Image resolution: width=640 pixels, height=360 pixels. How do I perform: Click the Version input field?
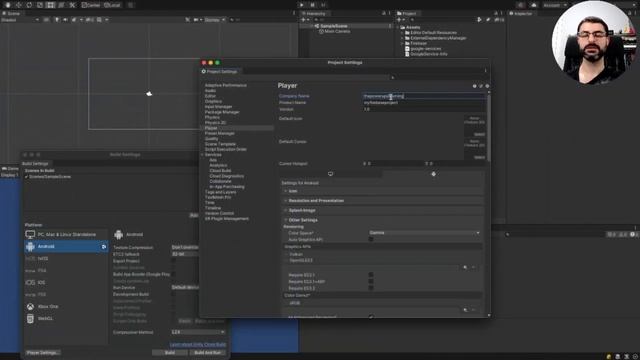[x=423, y=109]
